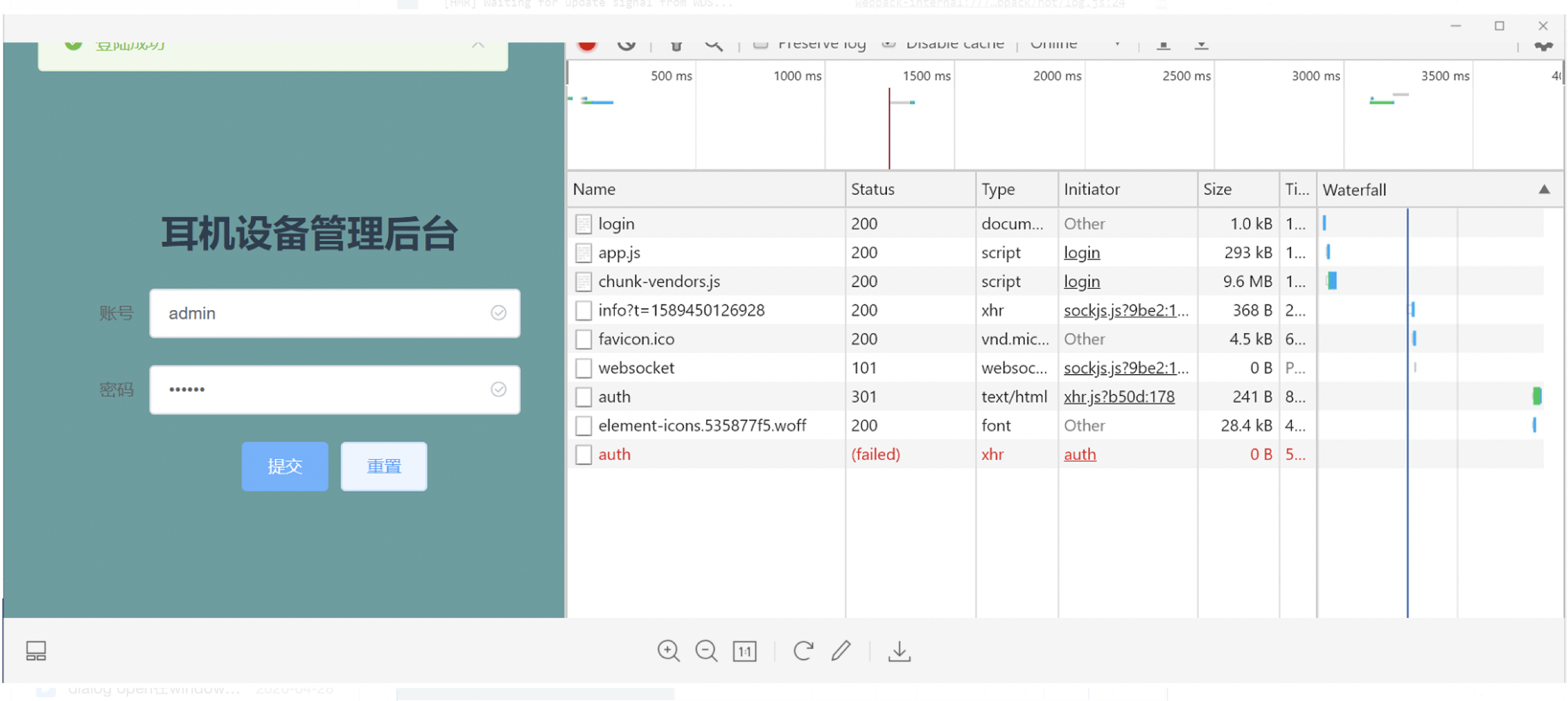Screen dimensions: 1568x701
Task: Open the login initiator link in app.js row
Action: 1081,252
